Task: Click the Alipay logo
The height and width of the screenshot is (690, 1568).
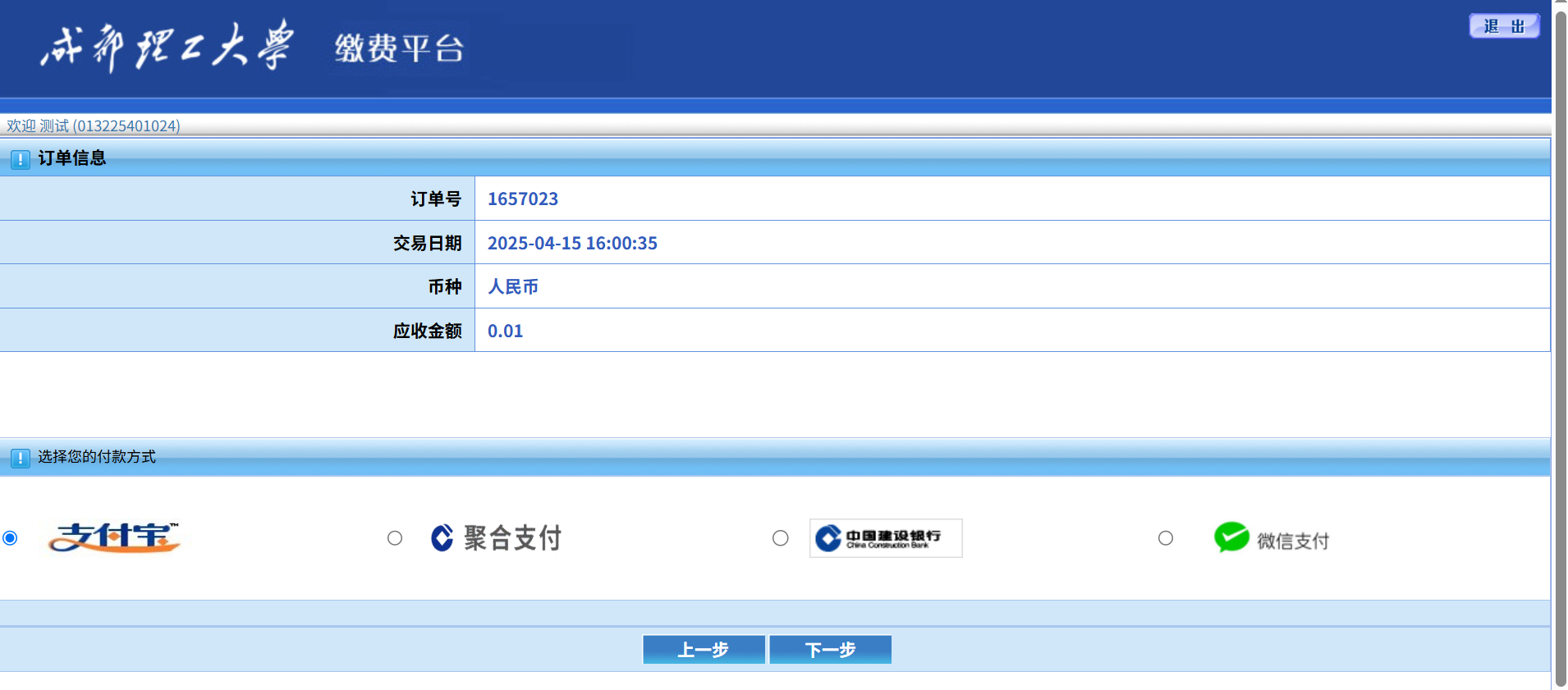Action: (x=114, y=538)
